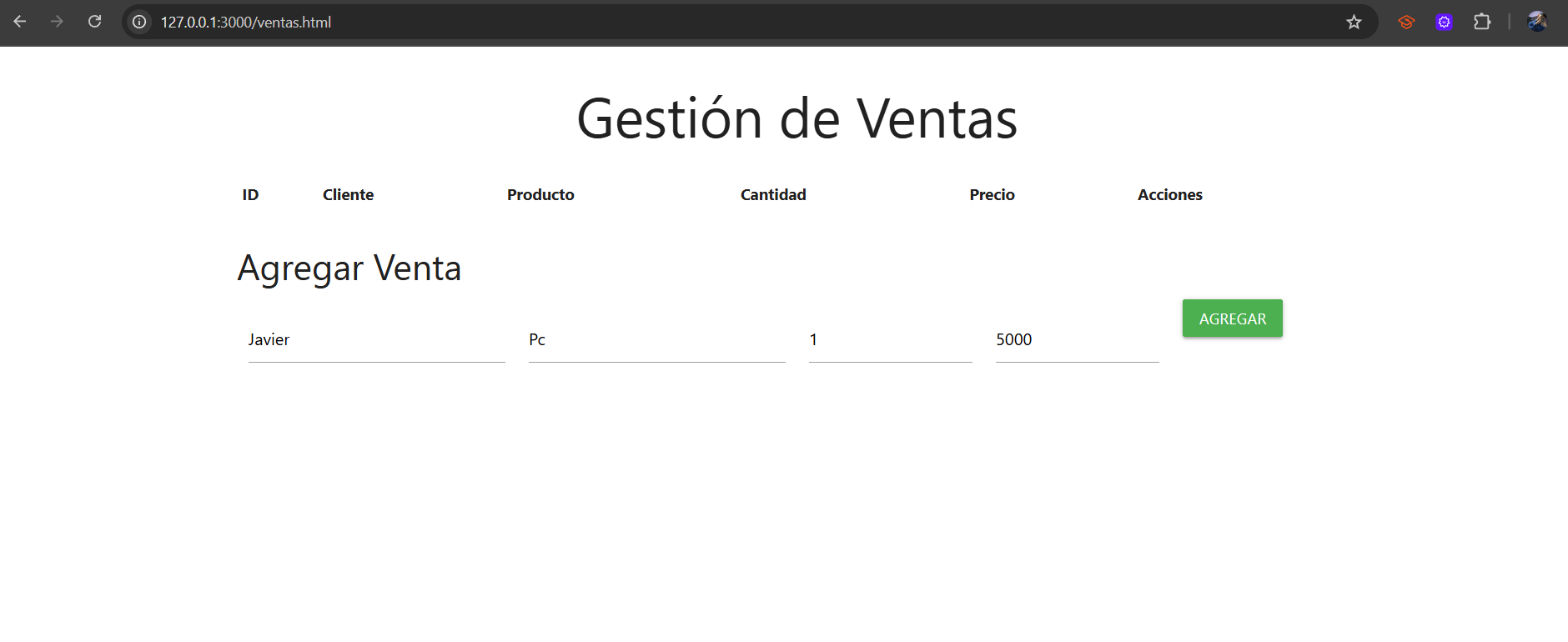Image resolution: width=1568 pixels, height=642 pixels.
Task: Click the Producto column header
Action: pyautogui.click(x=540, y=194)
